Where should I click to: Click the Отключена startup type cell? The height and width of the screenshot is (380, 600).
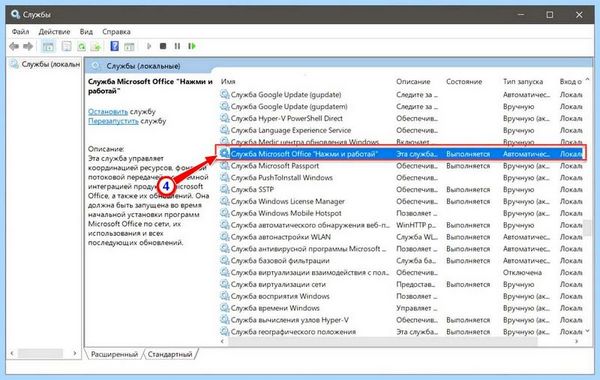(x=522, y=272)
